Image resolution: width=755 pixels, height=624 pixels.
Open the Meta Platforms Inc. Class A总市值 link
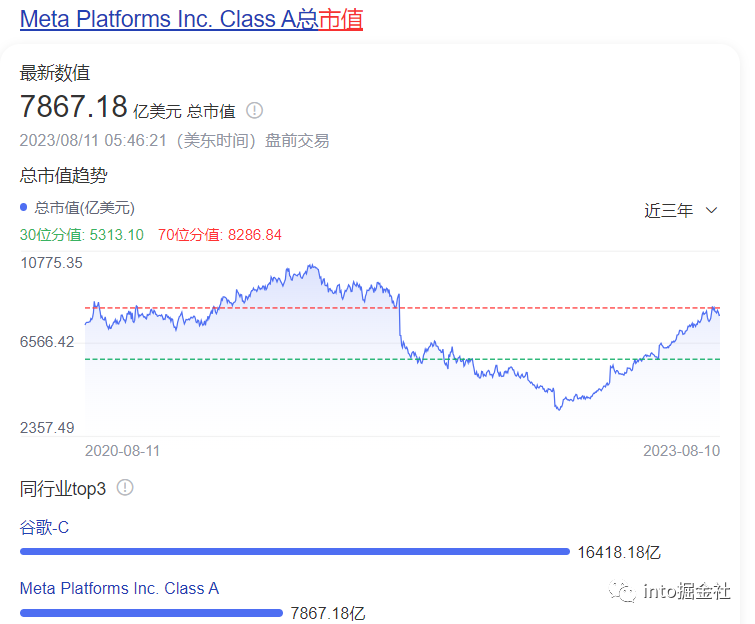[191, 19]
